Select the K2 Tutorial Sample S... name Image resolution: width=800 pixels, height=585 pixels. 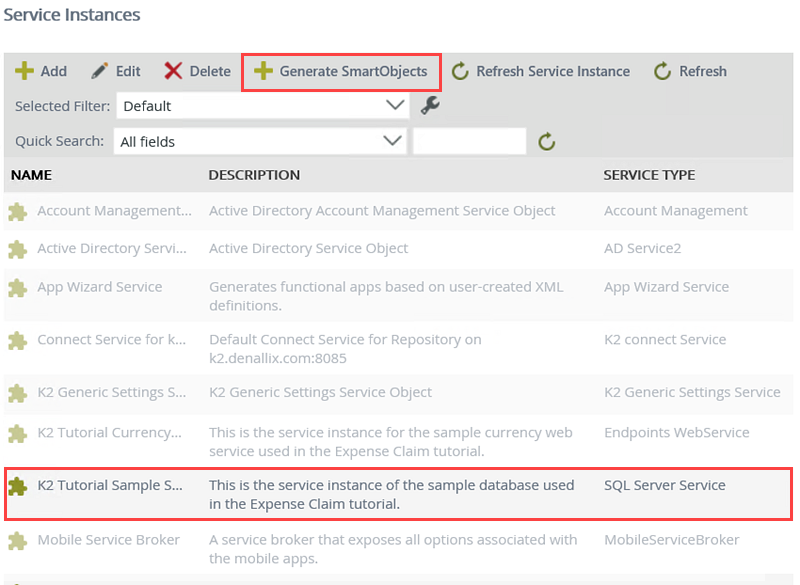click(x=110, y=485)
